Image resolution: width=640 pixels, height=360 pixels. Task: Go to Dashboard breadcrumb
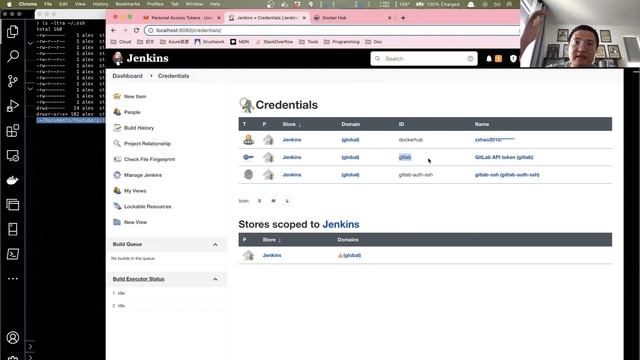pyautogui.click(x=127, y=76)
